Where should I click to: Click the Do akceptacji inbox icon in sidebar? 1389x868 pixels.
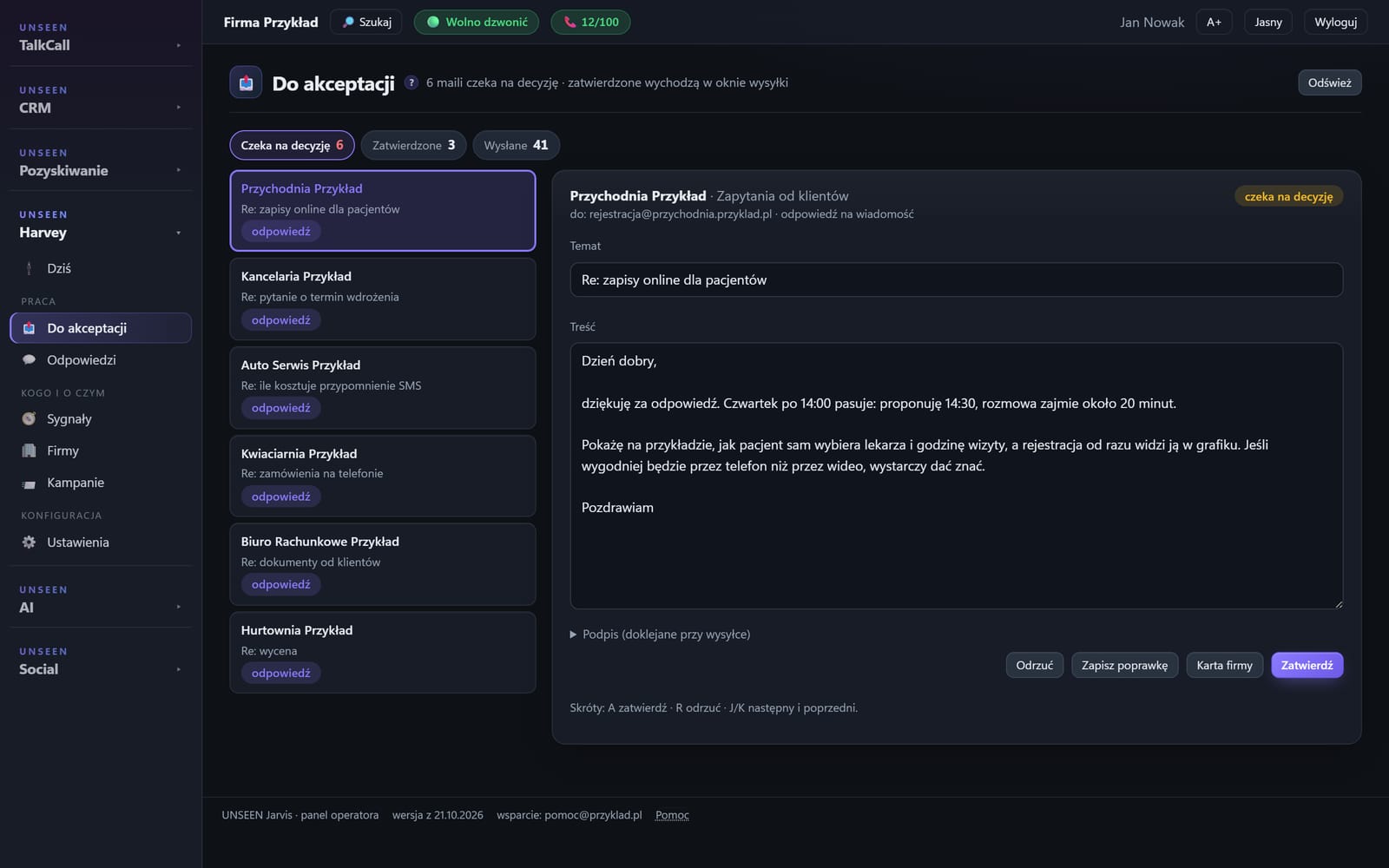[30, 328]
